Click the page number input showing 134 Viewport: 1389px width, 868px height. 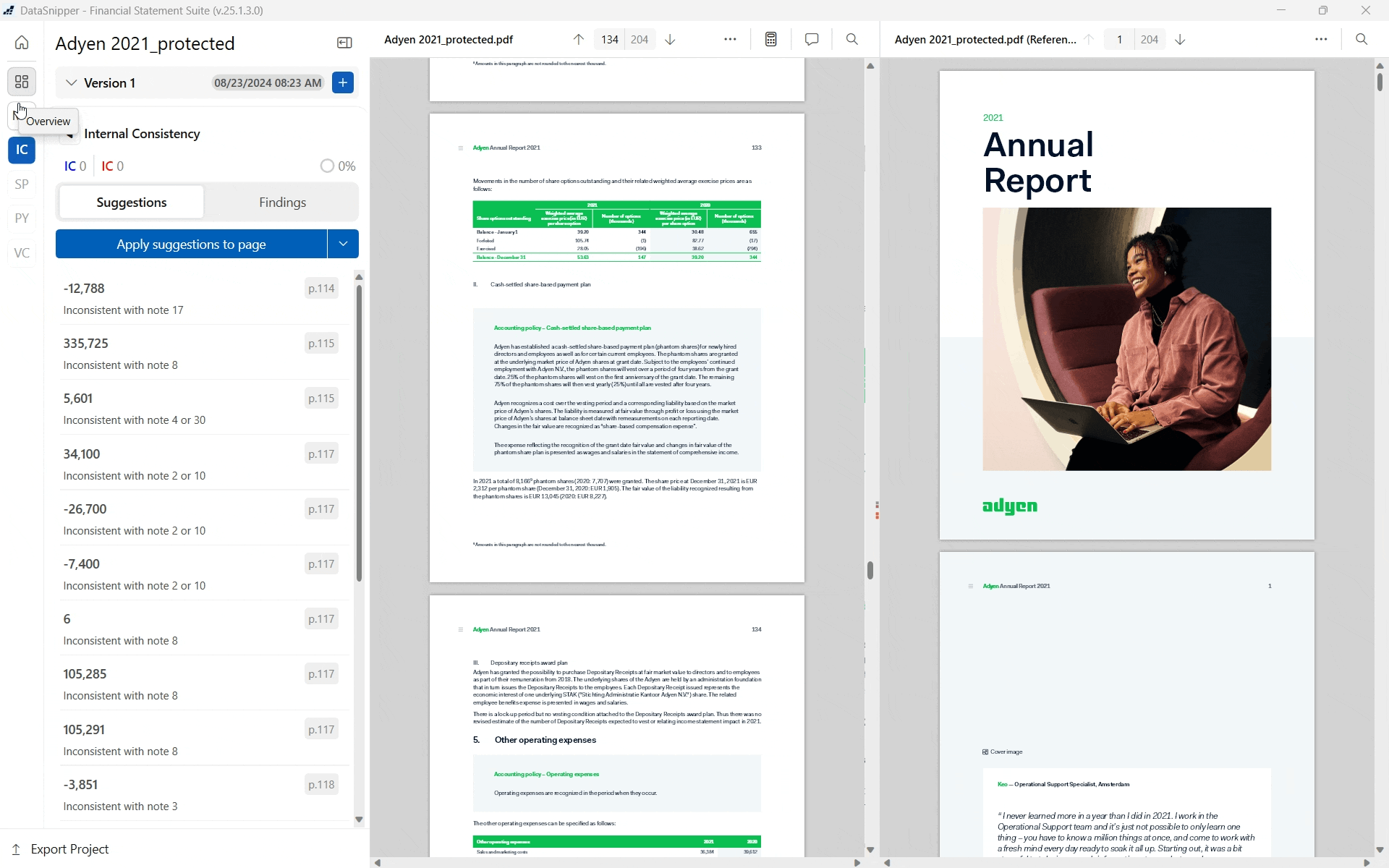tap(608, 39)
